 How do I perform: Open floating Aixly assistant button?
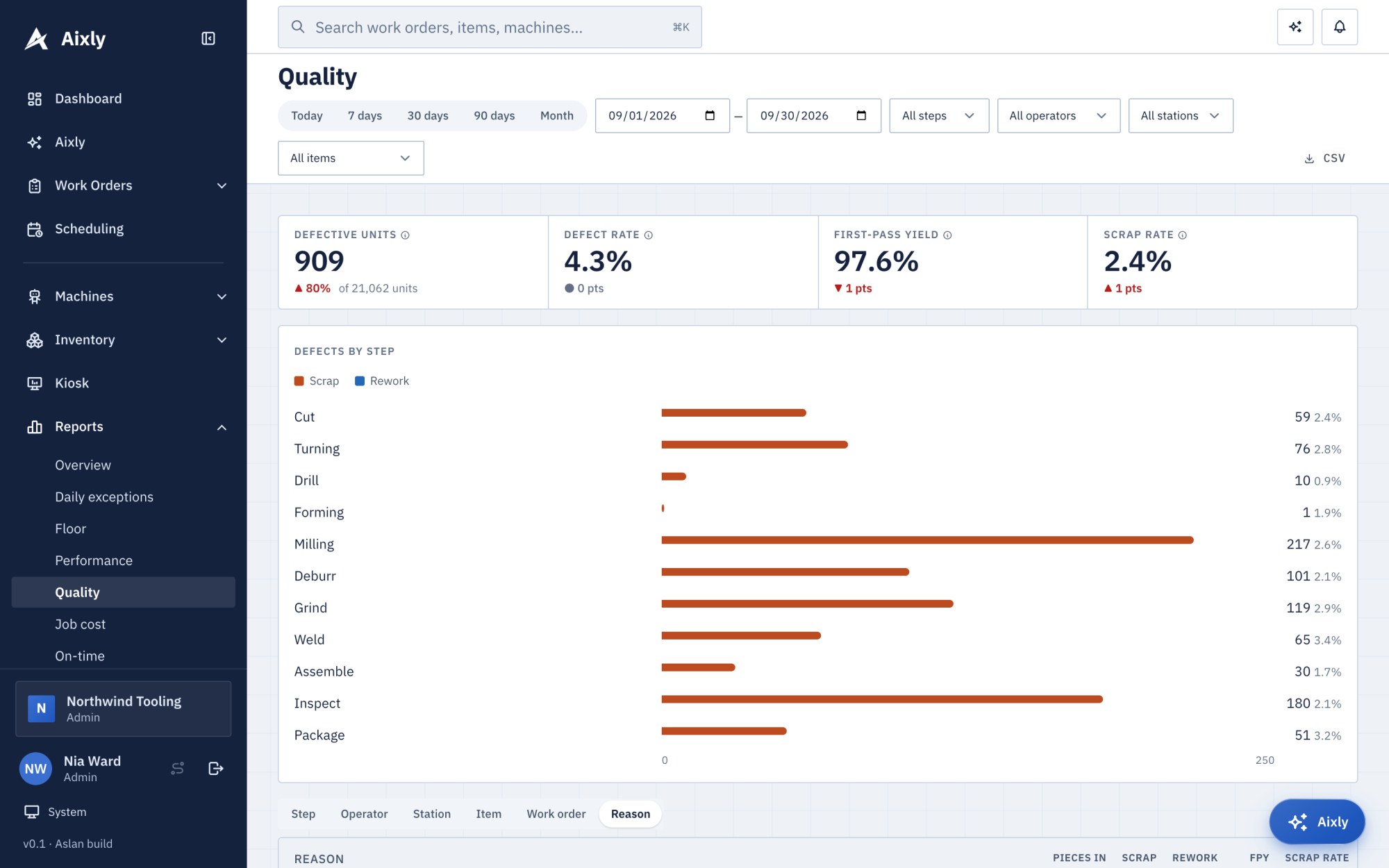[x=1317, y=822]
